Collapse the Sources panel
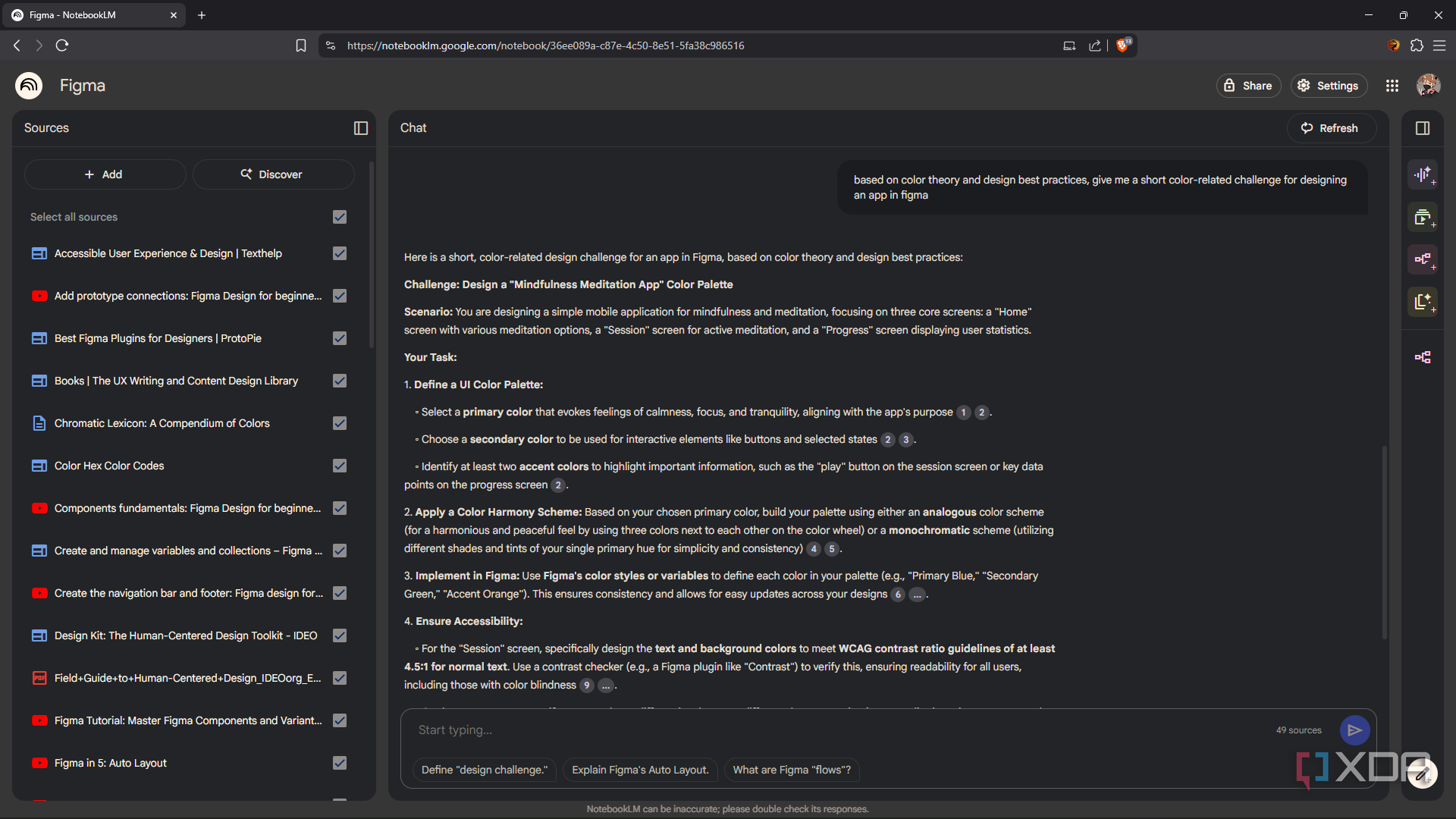Viewport: 1456px width, 819px height. pos(361,128)
